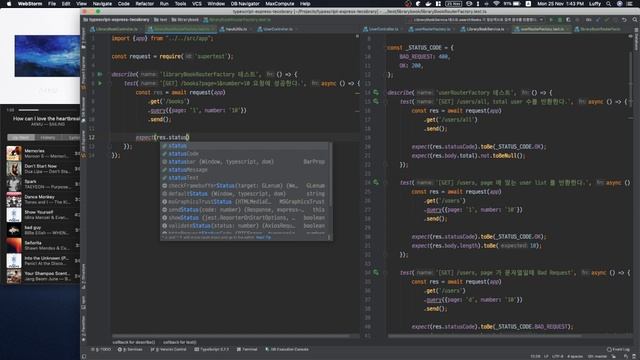Select 'showStatus' completion suggestion
The height and width of the screenshot is (360, 640).
245,218
